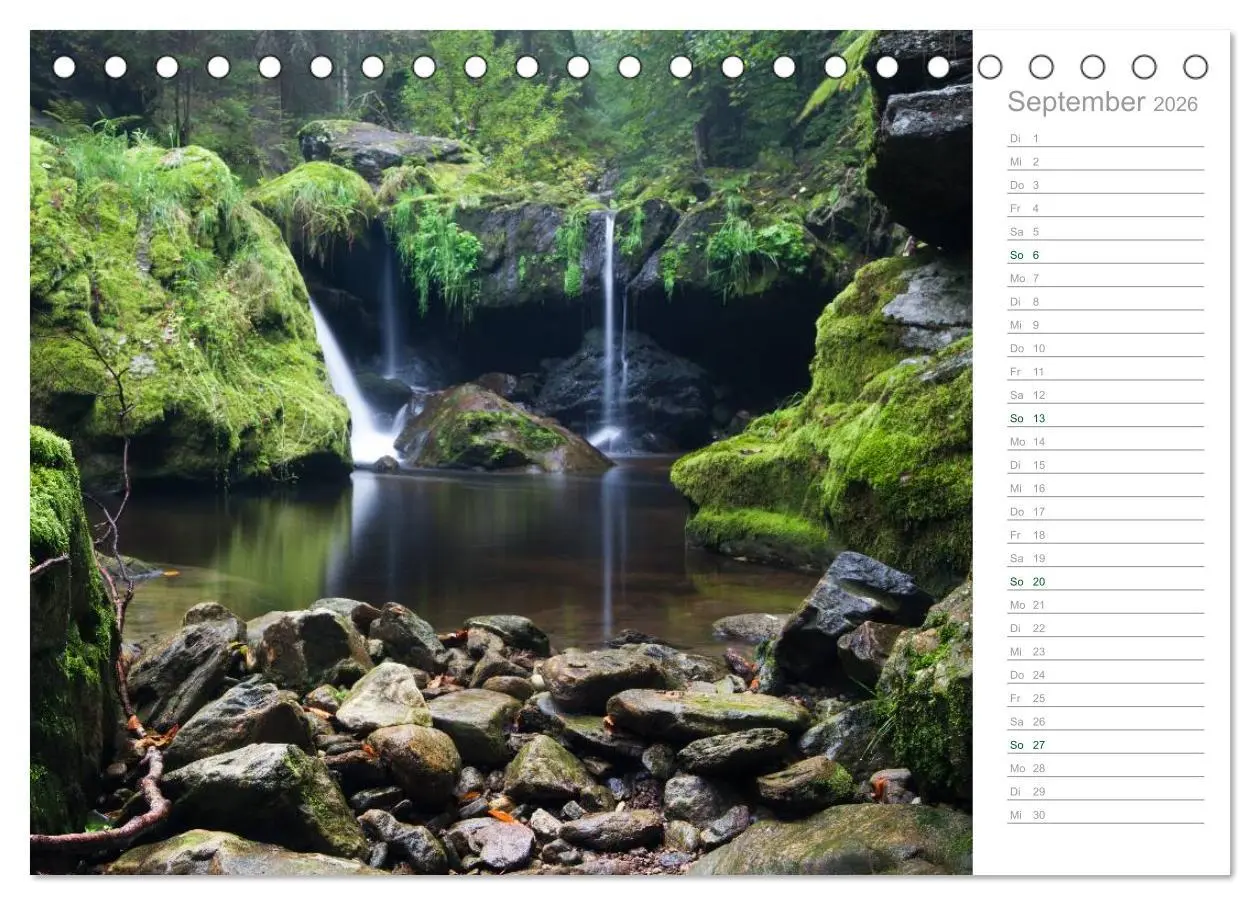Click the September 2026 month heading
This screenshot has height=905, width=1260.
1102,102
